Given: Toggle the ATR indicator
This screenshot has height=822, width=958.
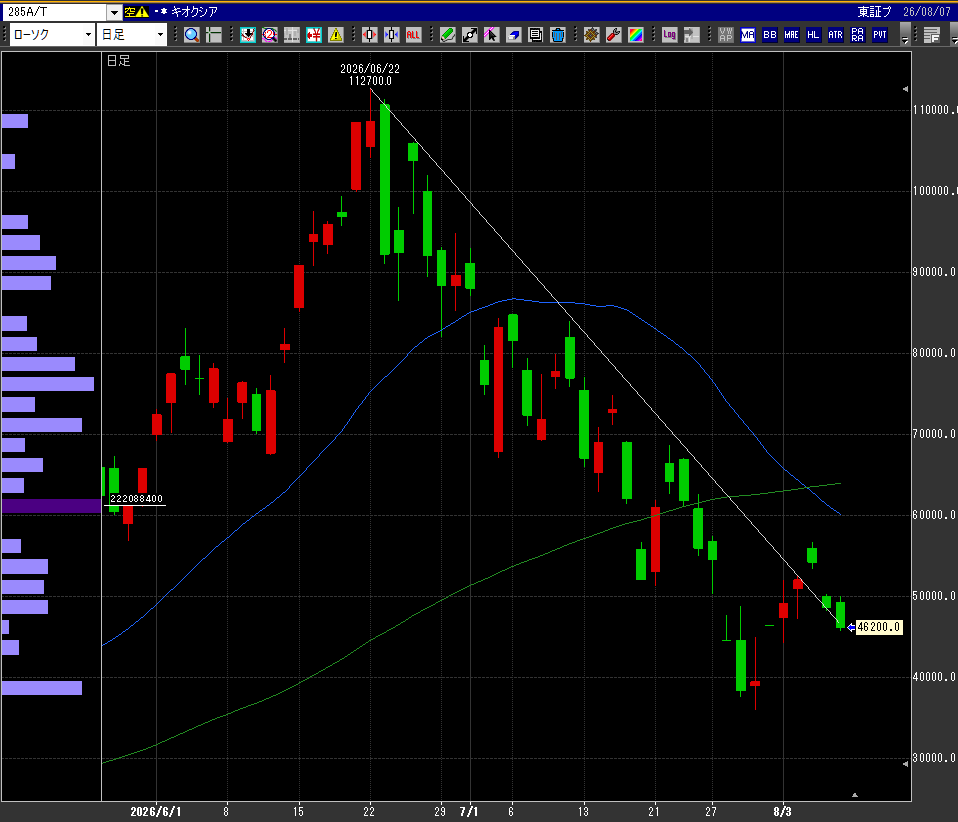Looking at the screenshot, I should coord(835,35).
